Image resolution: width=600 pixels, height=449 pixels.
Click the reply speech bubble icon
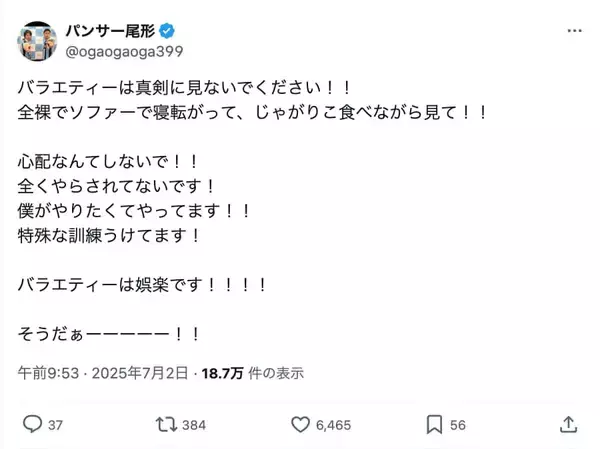(31, 424)
